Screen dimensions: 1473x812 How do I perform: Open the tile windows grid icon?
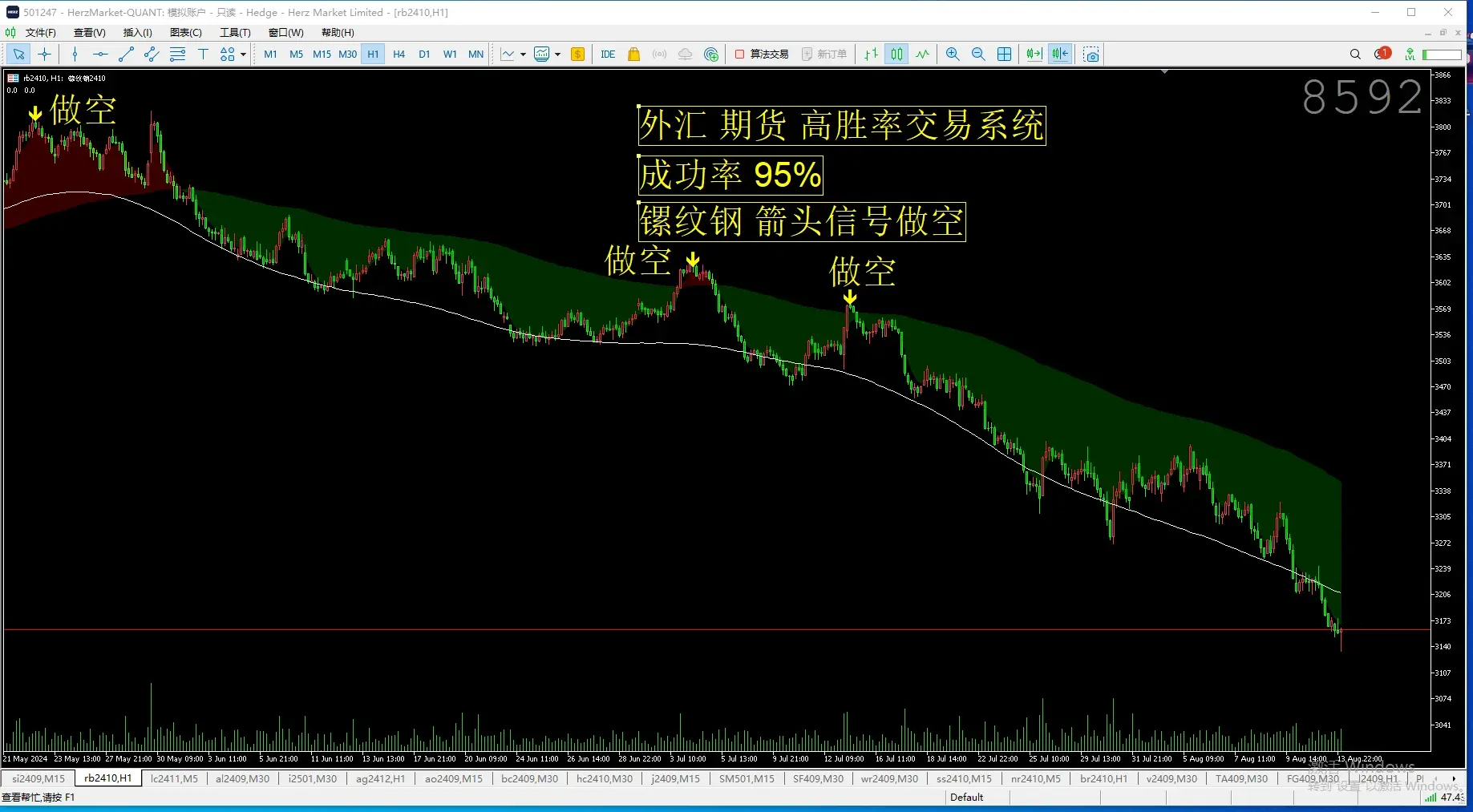[x=1005, y=54]
